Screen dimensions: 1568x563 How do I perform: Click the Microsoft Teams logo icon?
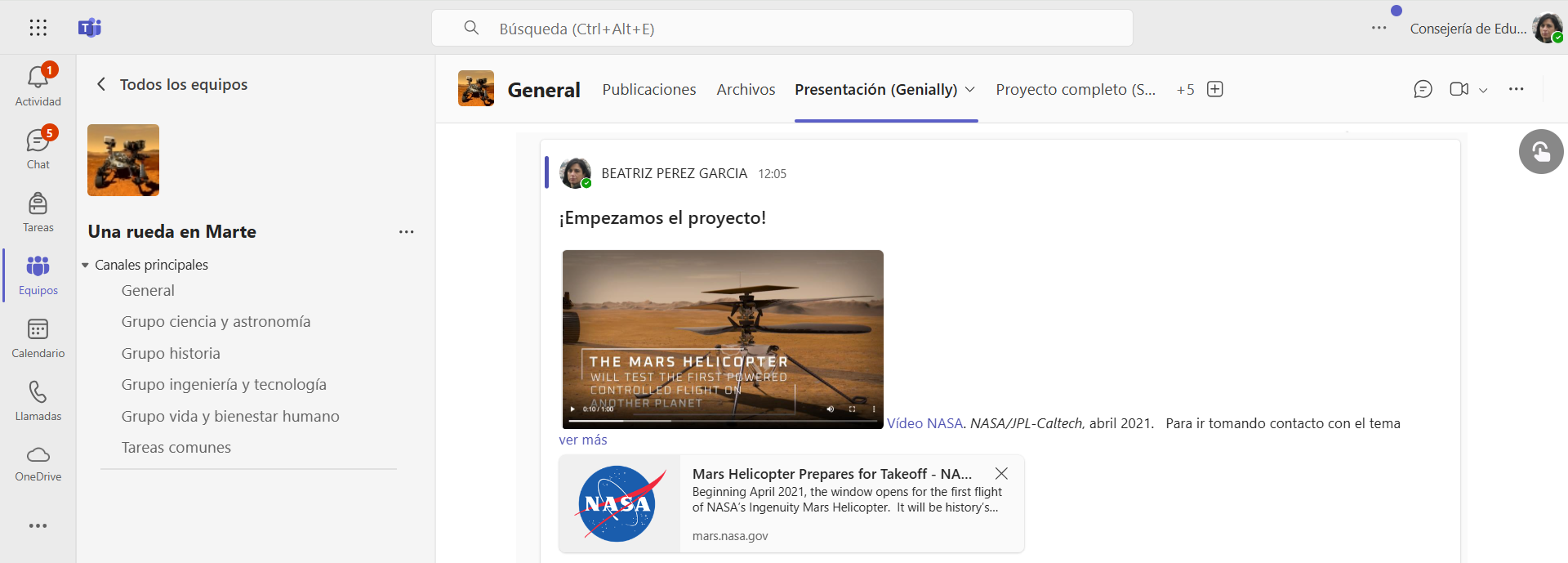[90, 28]
